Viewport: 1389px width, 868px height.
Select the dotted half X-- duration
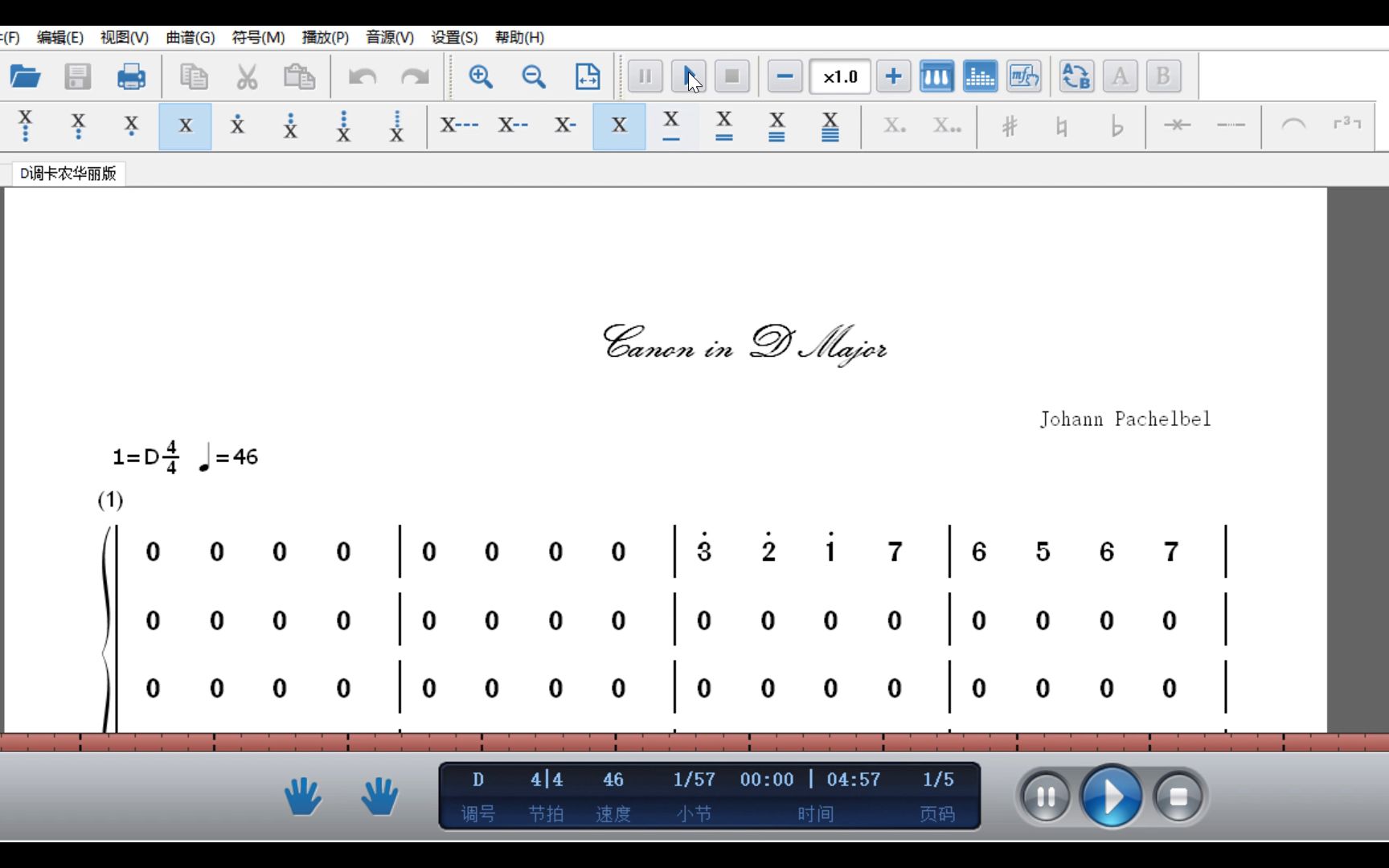coord(513,126)
